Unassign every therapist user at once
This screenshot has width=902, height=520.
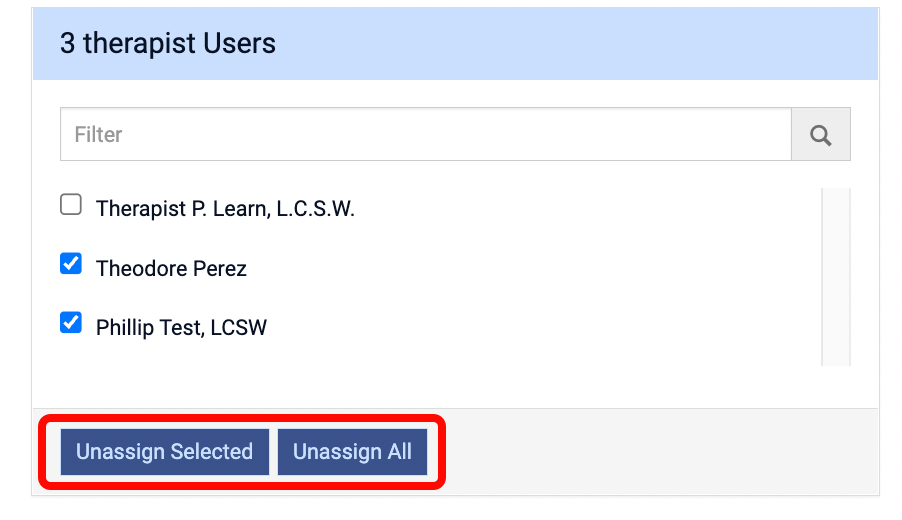point(352,452)
